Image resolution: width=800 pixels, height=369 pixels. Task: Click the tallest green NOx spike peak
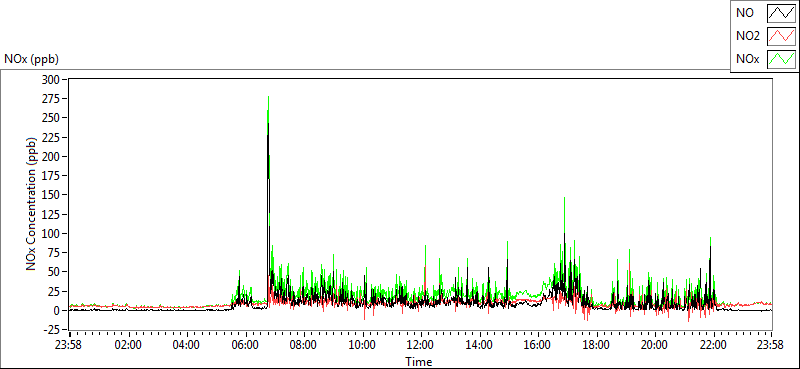(x=268, y=97)
